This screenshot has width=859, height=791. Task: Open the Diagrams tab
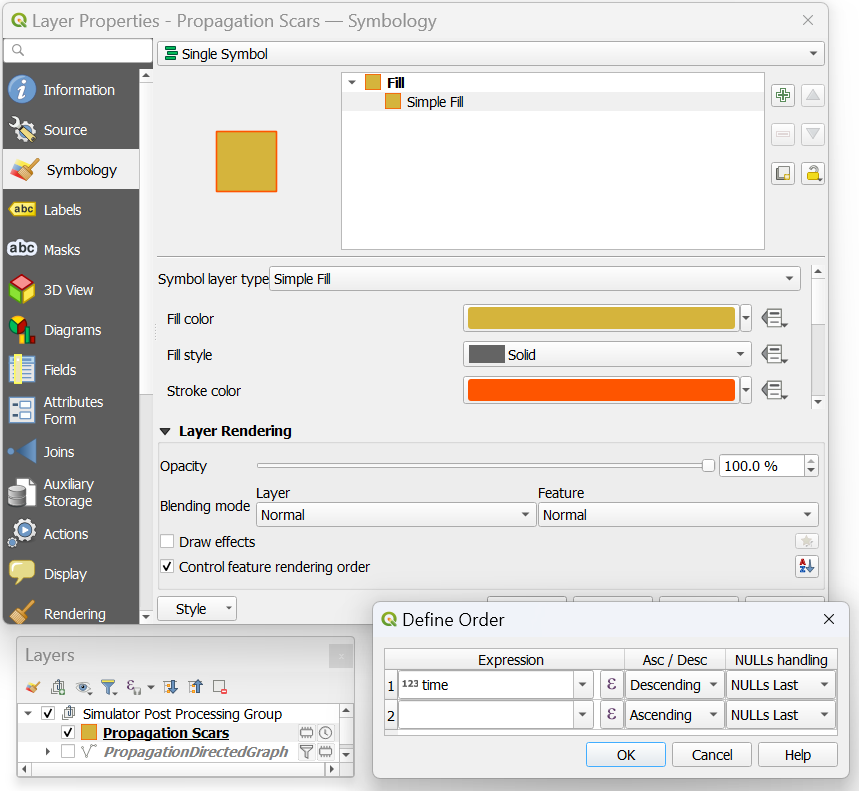(71, 330)
